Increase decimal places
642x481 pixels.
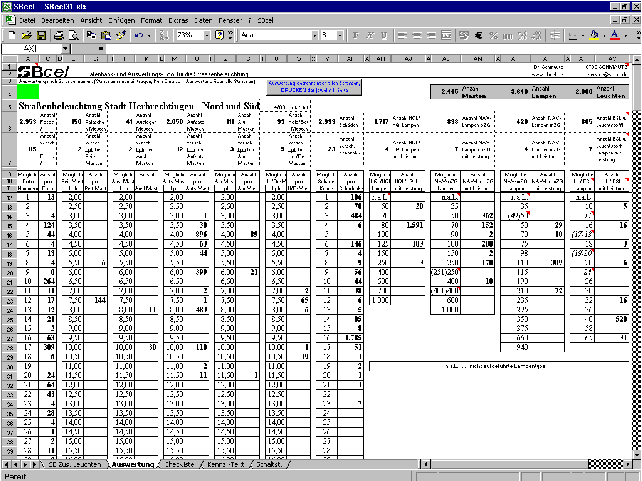pyautogui.click(x=522, y=36)
